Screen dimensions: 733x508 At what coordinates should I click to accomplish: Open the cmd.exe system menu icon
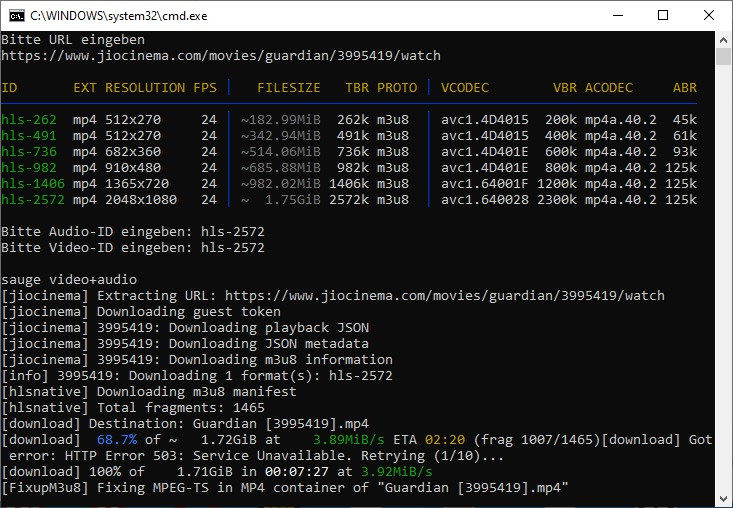(x=15, y=15)
